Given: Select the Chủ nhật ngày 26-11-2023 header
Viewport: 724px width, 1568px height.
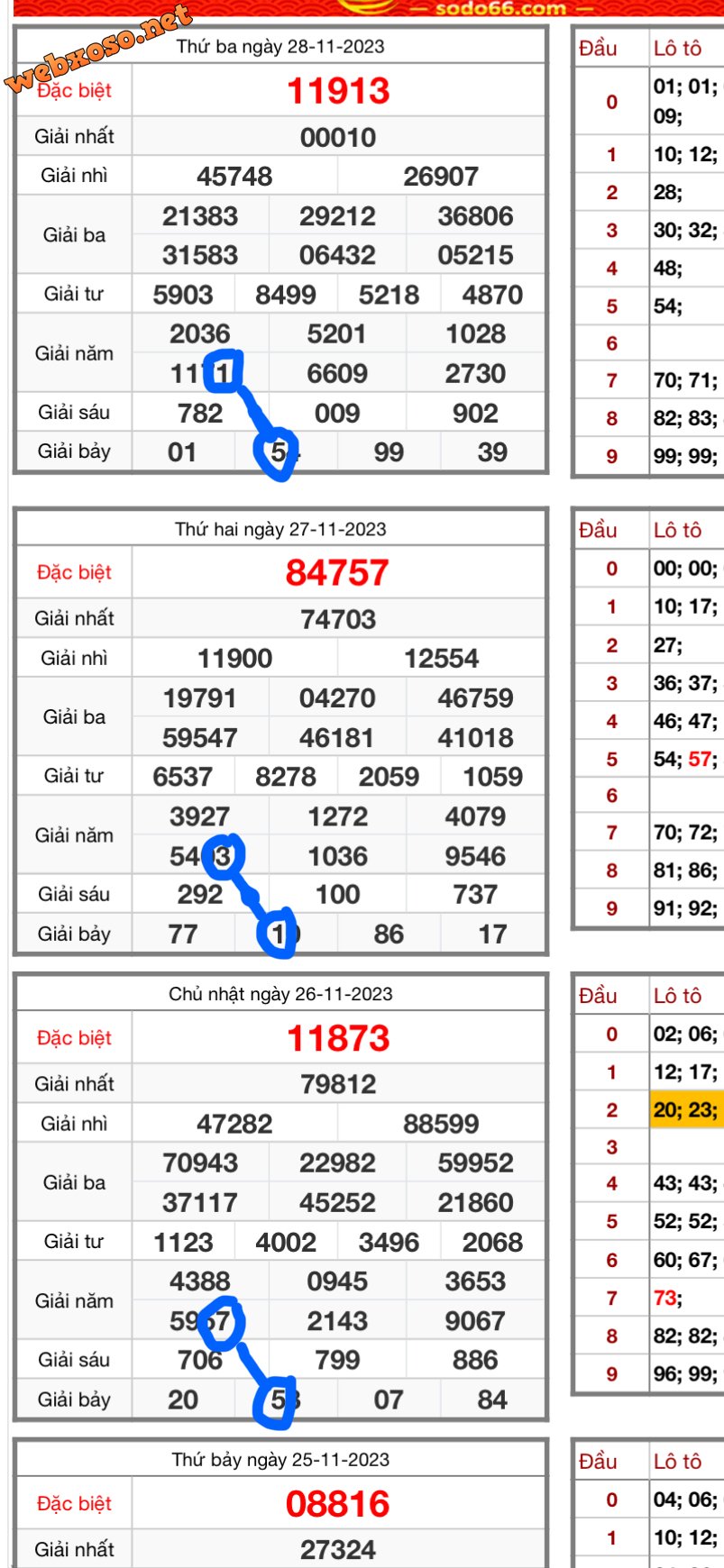Looking at the screenshot, I should (280, 994).
